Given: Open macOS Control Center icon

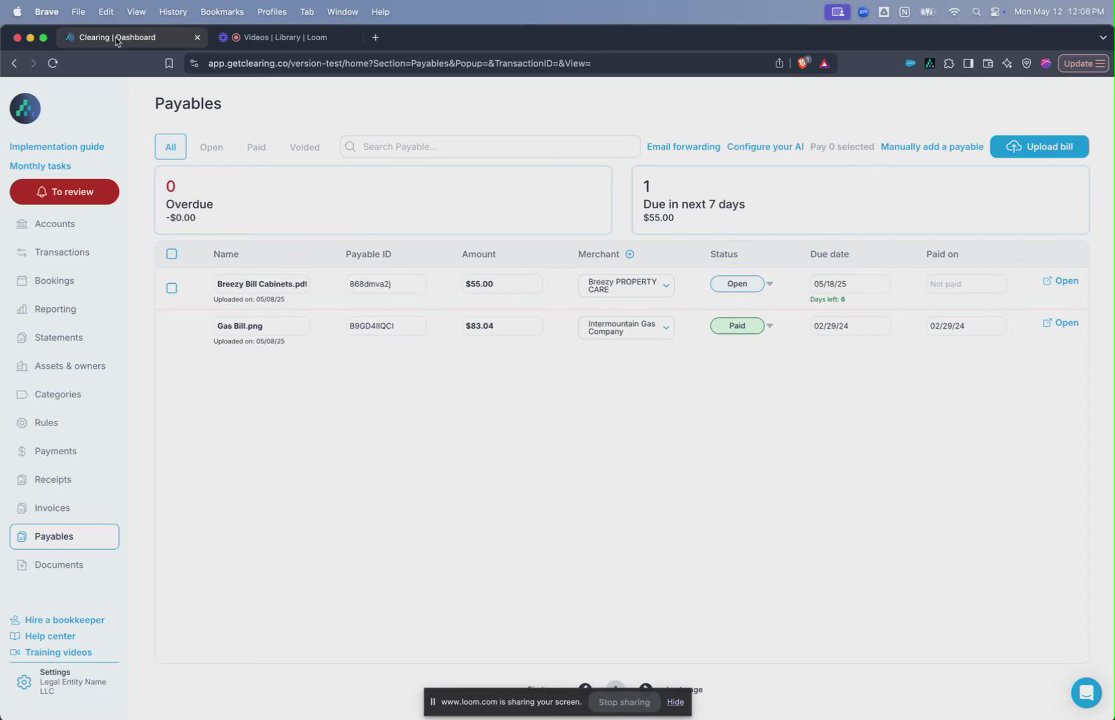Looking at the screenshot, I should [996, 11].
